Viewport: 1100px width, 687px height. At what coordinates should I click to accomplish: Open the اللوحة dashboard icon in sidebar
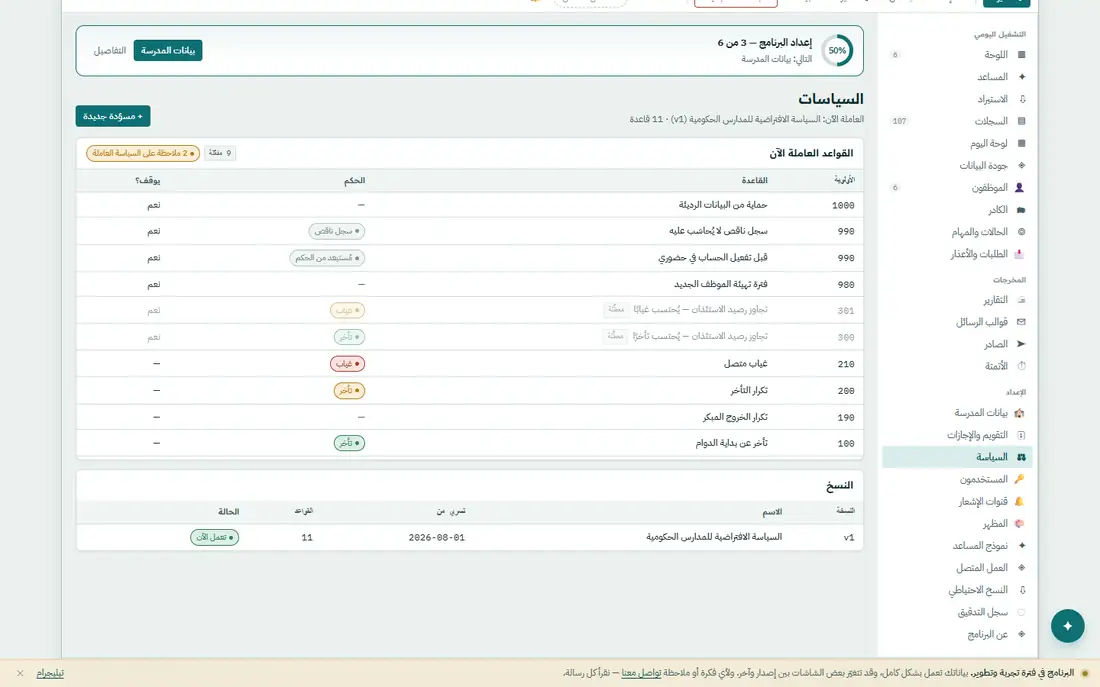point(1021,55)
